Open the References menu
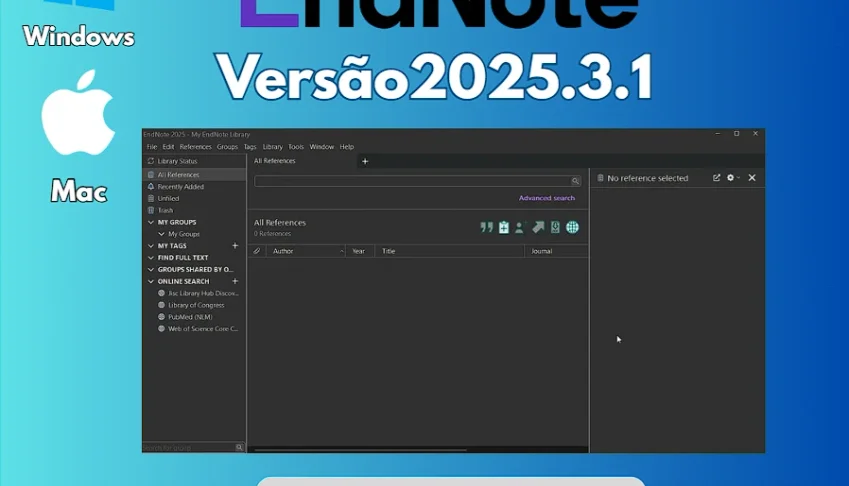The image size is (849, 486). (x=195, y=147)
